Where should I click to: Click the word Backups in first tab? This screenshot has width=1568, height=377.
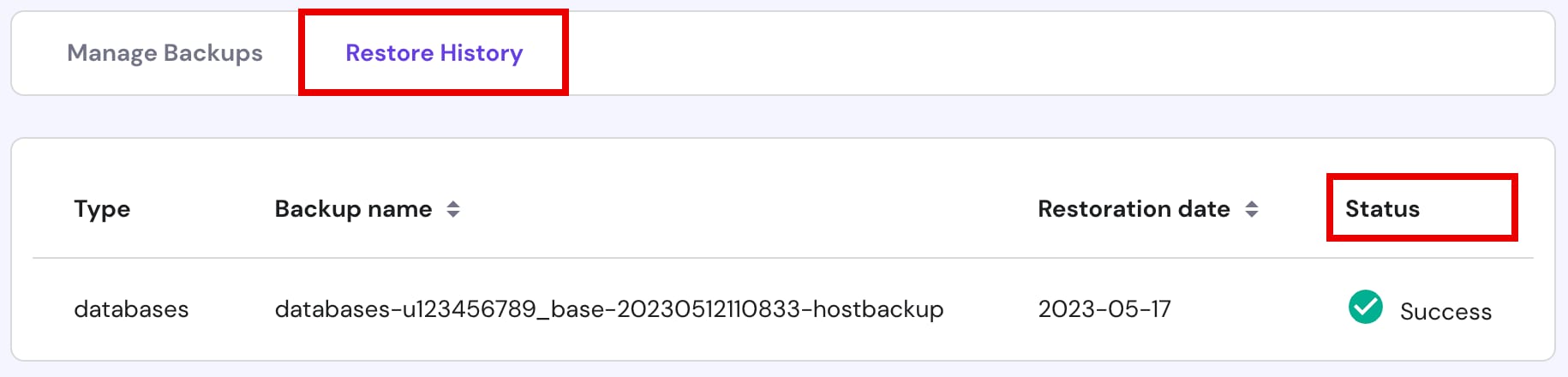[x=213, y=53]
